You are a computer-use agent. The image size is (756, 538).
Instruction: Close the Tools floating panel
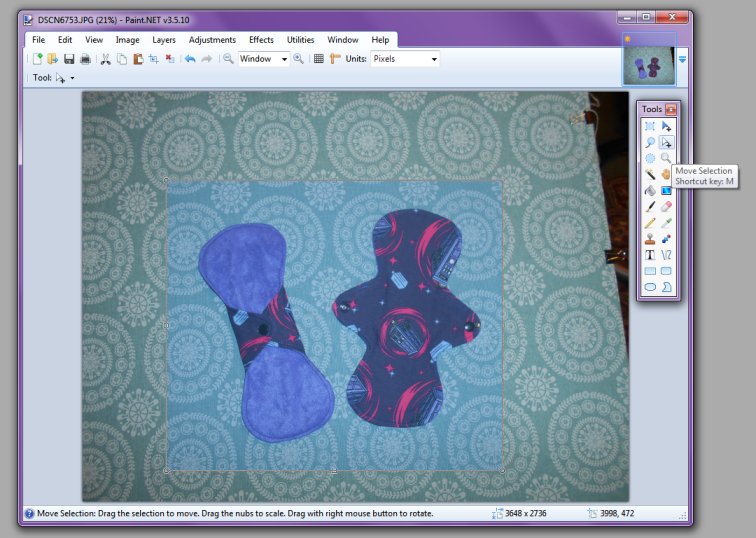coord(671,109)
